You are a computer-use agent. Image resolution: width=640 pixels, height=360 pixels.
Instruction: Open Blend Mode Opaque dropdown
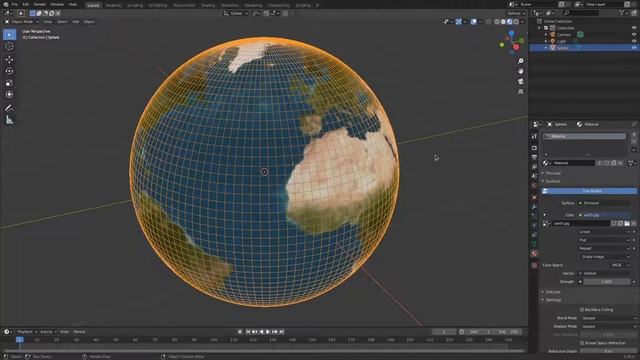[608, 318]
